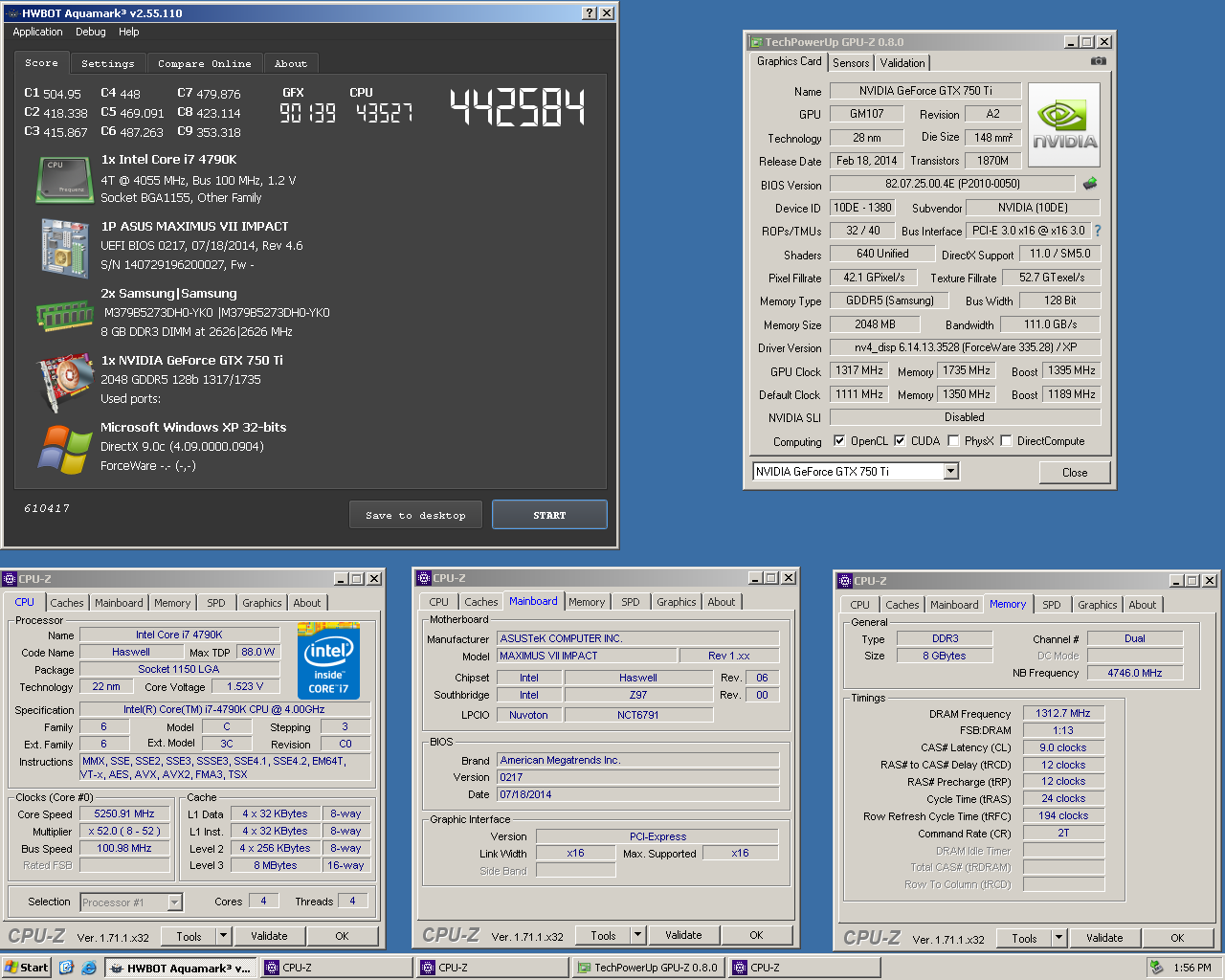Click the CPU-Z Memory window title icon
The image size is (1225, 980).
(845, 581)
